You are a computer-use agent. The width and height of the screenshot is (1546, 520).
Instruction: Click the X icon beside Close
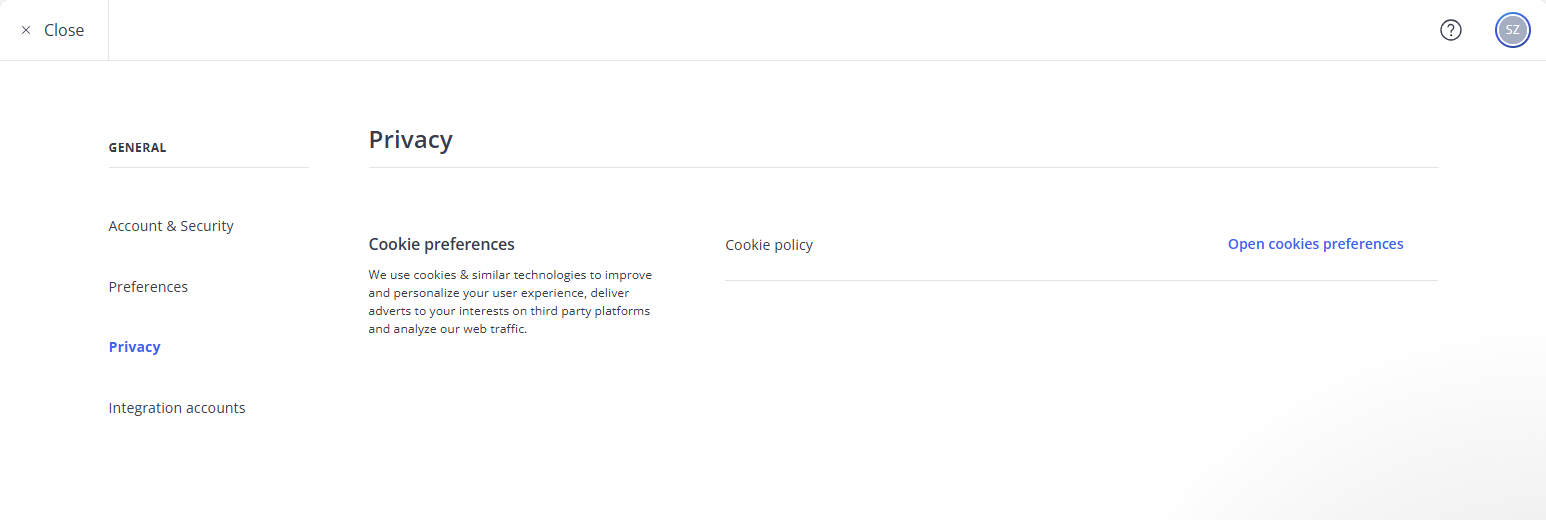pyautogui.click(x=26, y=30)
